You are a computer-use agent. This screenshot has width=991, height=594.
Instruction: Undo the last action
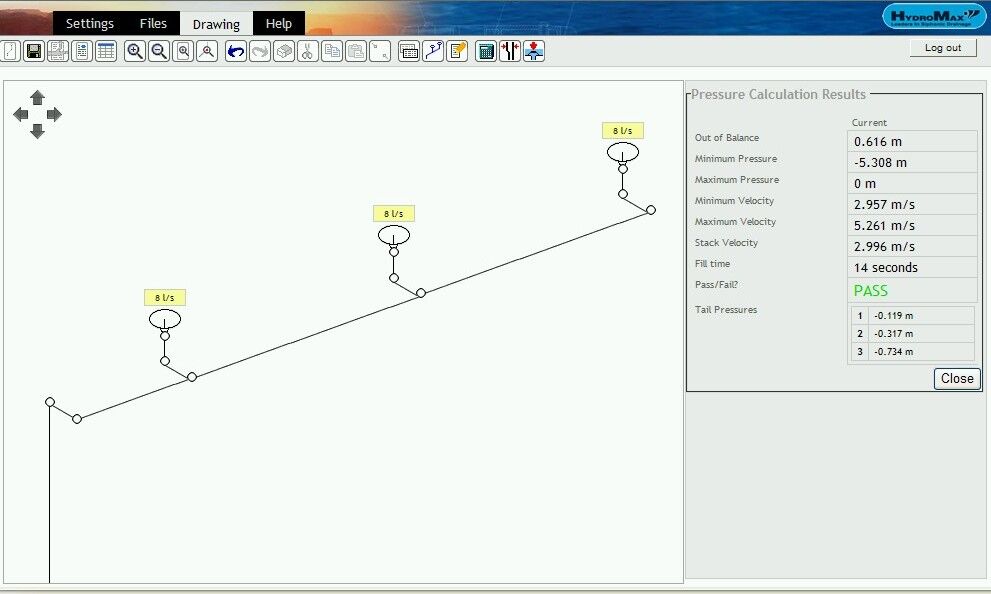pyautogui.click(x=234, y=51)
